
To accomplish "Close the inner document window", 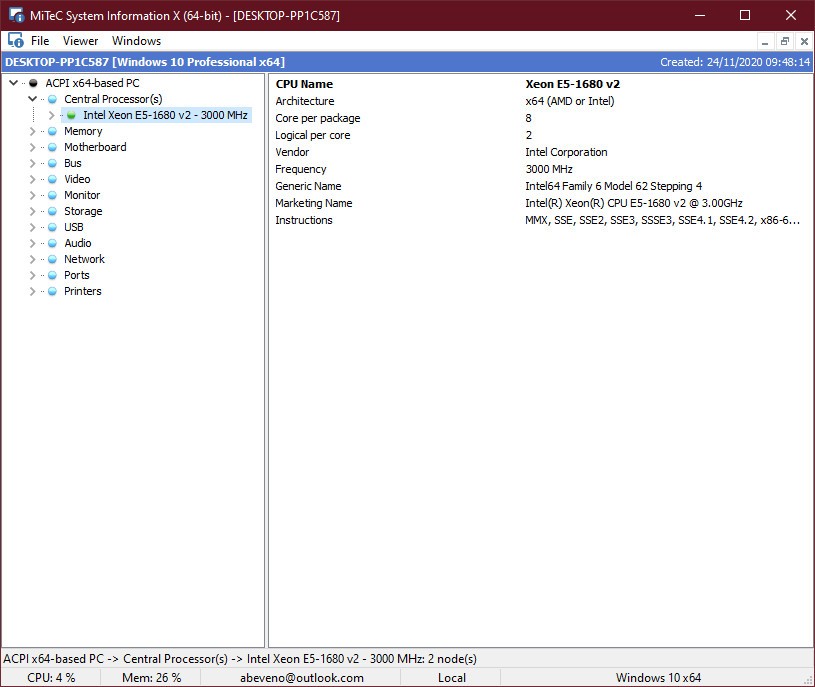I will [804, 41].
